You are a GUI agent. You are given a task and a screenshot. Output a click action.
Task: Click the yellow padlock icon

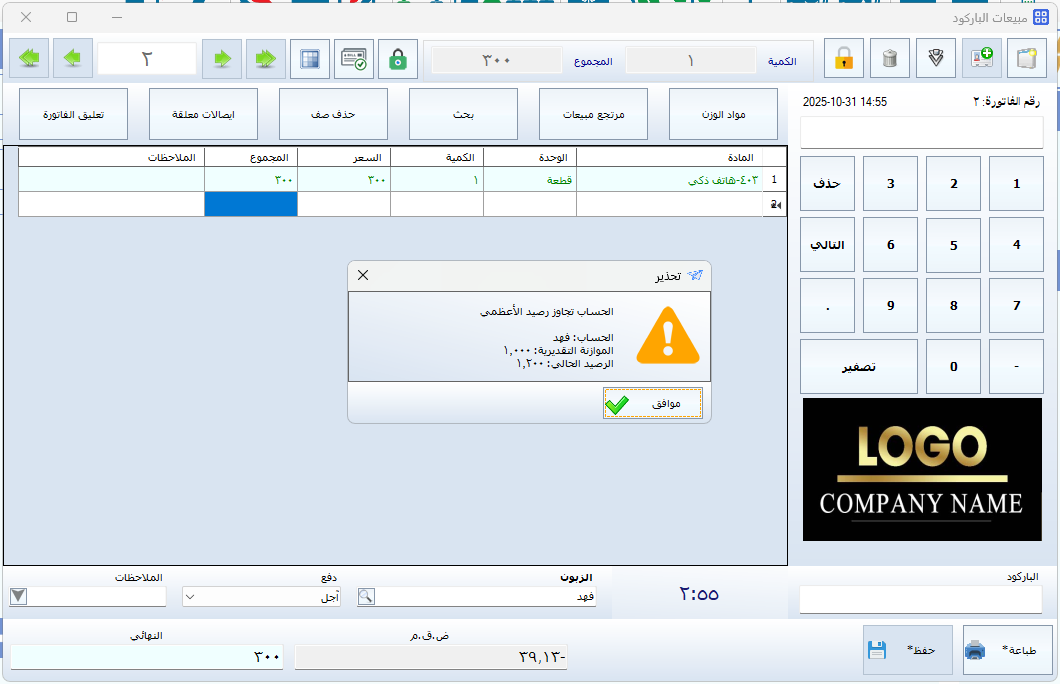pyautogui.click(x=843, y=59)
